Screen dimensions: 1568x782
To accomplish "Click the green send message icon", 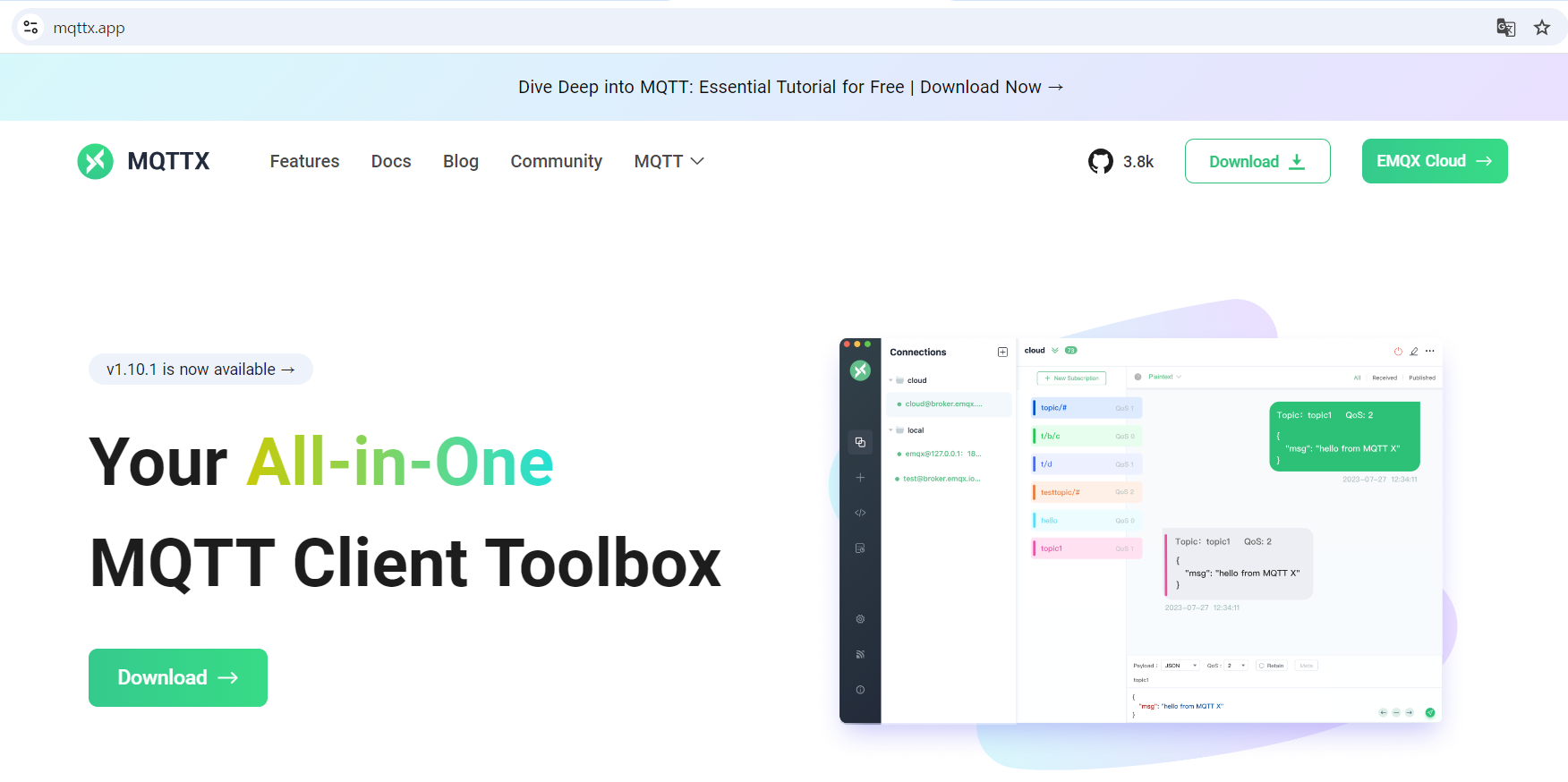I will click(1430, 712).
